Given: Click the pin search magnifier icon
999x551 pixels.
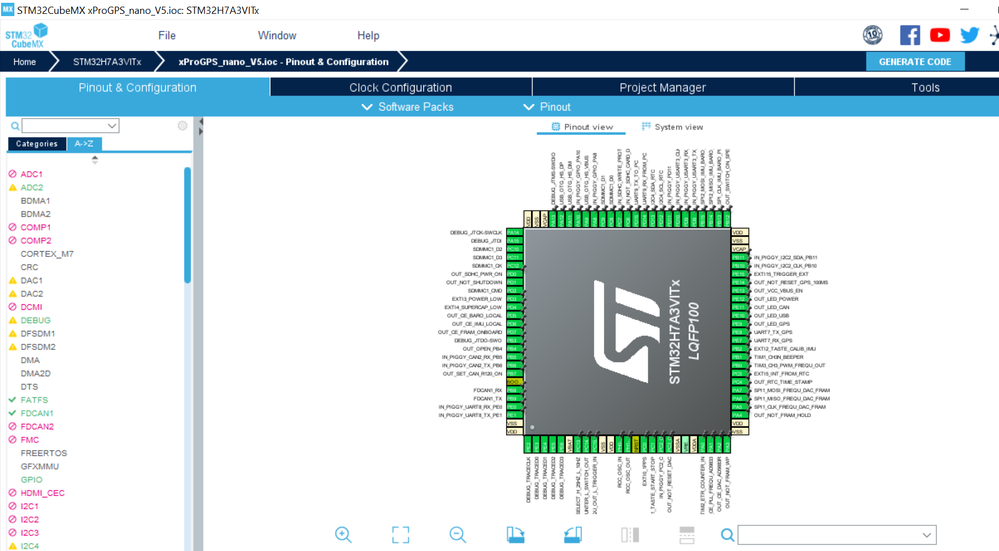Looking at the screenshot, I should (727, 534).
